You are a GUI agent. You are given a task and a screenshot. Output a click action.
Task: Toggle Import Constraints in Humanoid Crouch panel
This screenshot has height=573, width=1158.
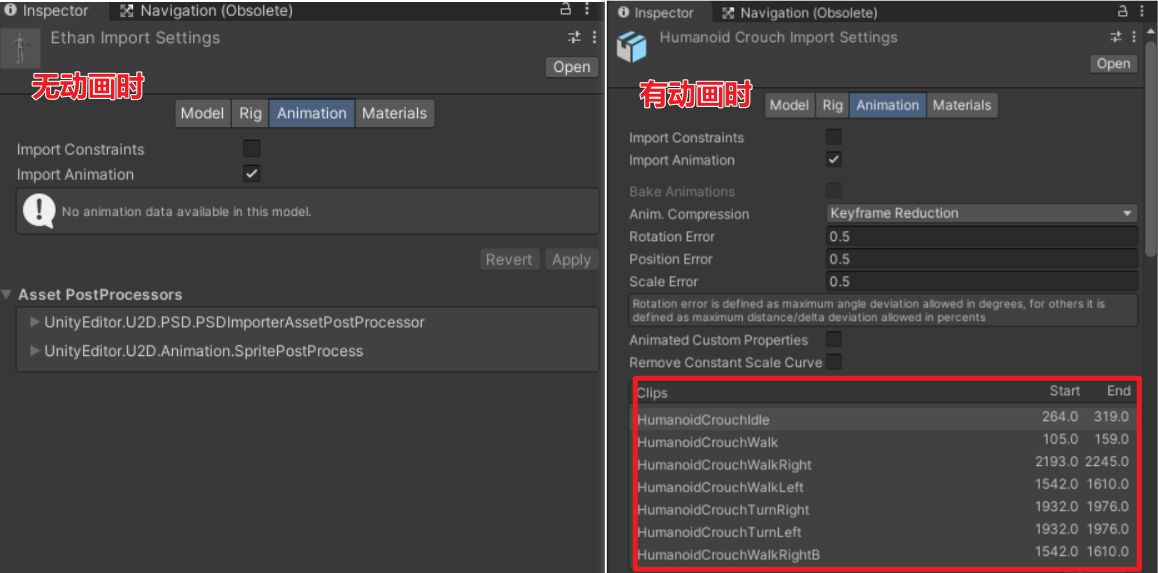834,137
